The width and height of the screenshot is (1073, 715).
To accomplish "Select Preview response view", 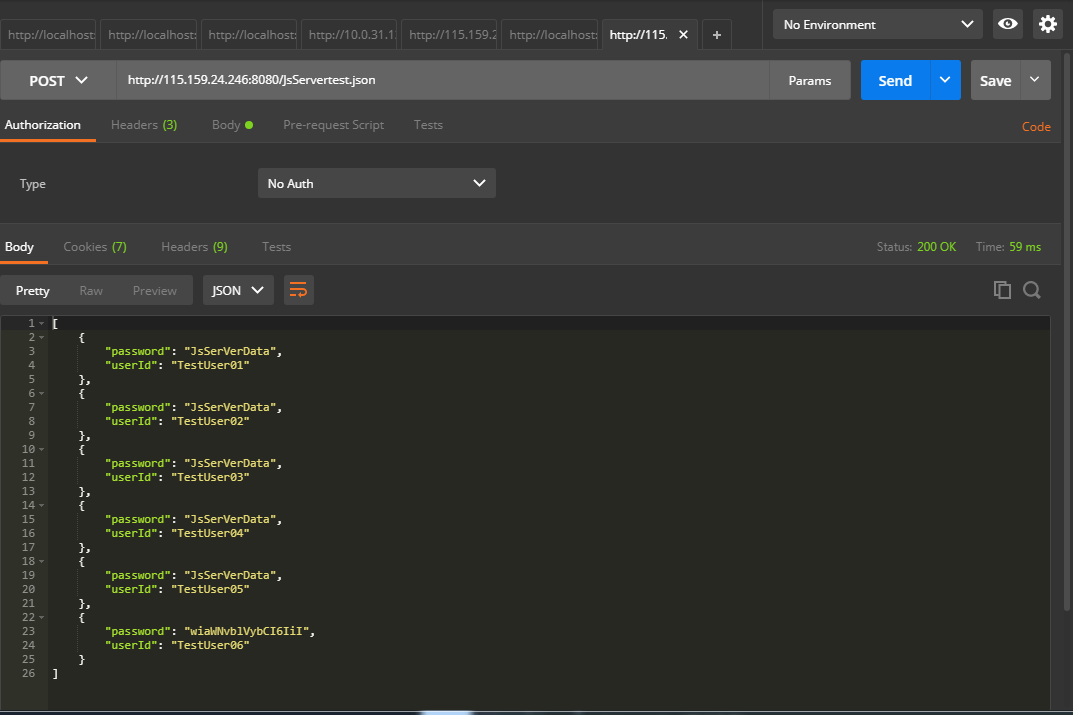I will click(x=155, y=290).
